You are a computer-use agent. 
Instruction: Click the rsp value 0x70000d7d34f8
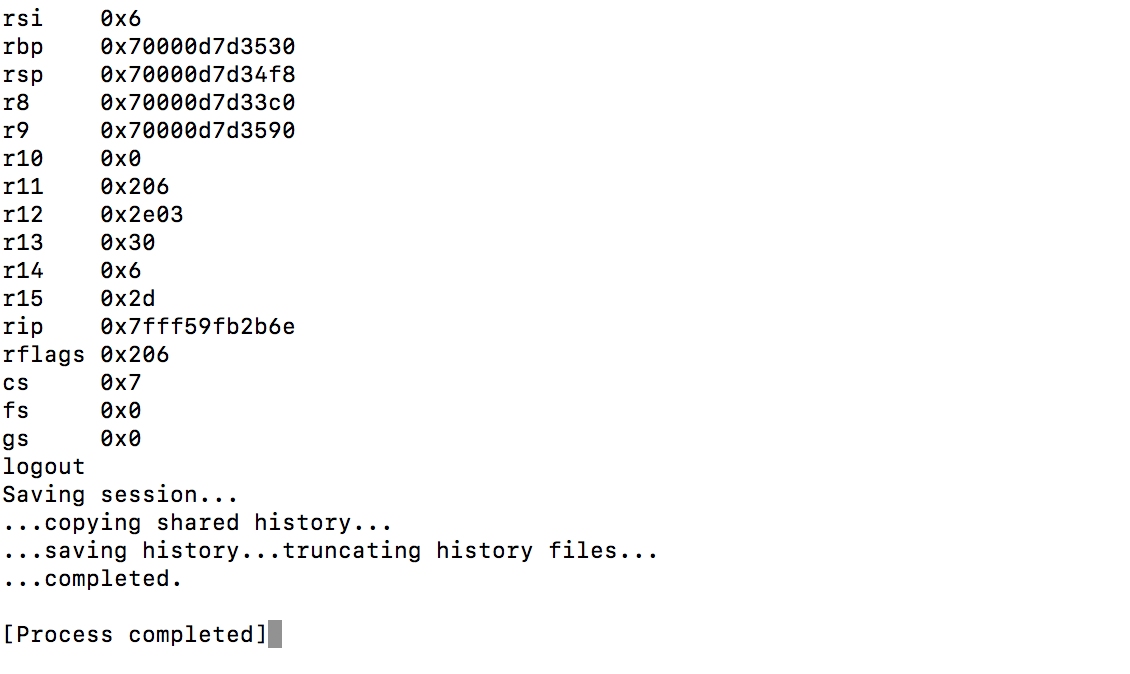point(197,75)
